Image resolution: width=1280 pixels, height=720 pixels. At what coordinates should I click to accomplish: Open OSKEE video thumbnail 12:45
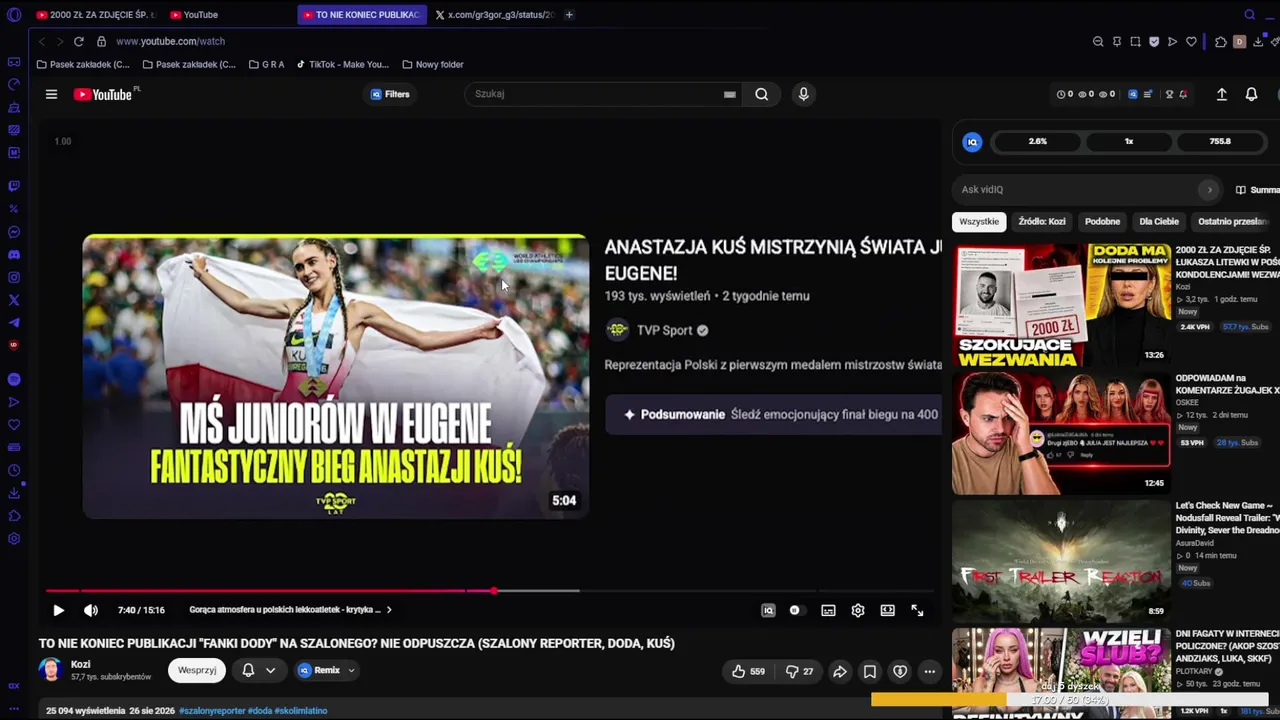(1061, 433)
